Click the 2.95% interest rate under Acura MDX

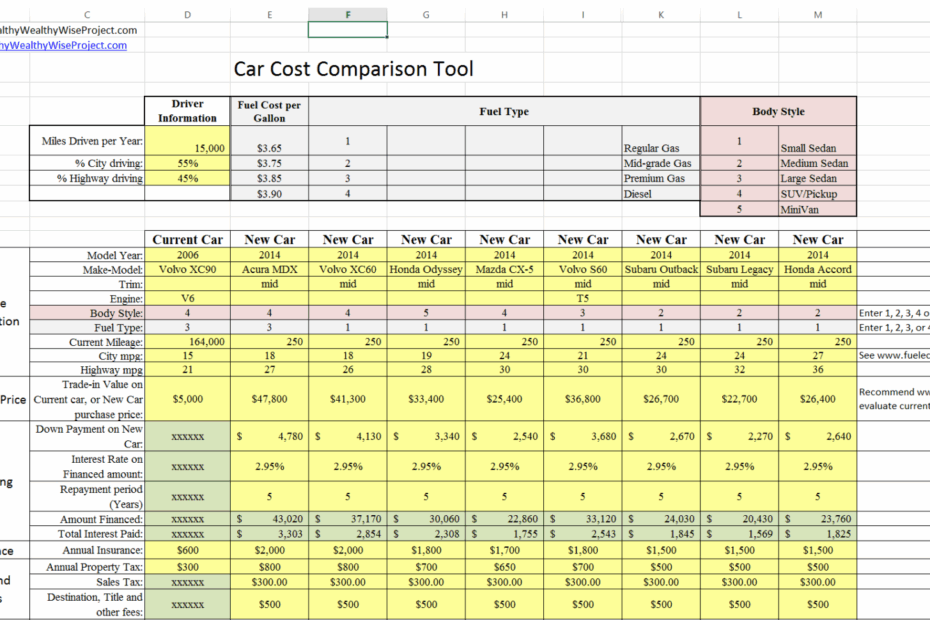pyautogui.click(x=269, y=465)
